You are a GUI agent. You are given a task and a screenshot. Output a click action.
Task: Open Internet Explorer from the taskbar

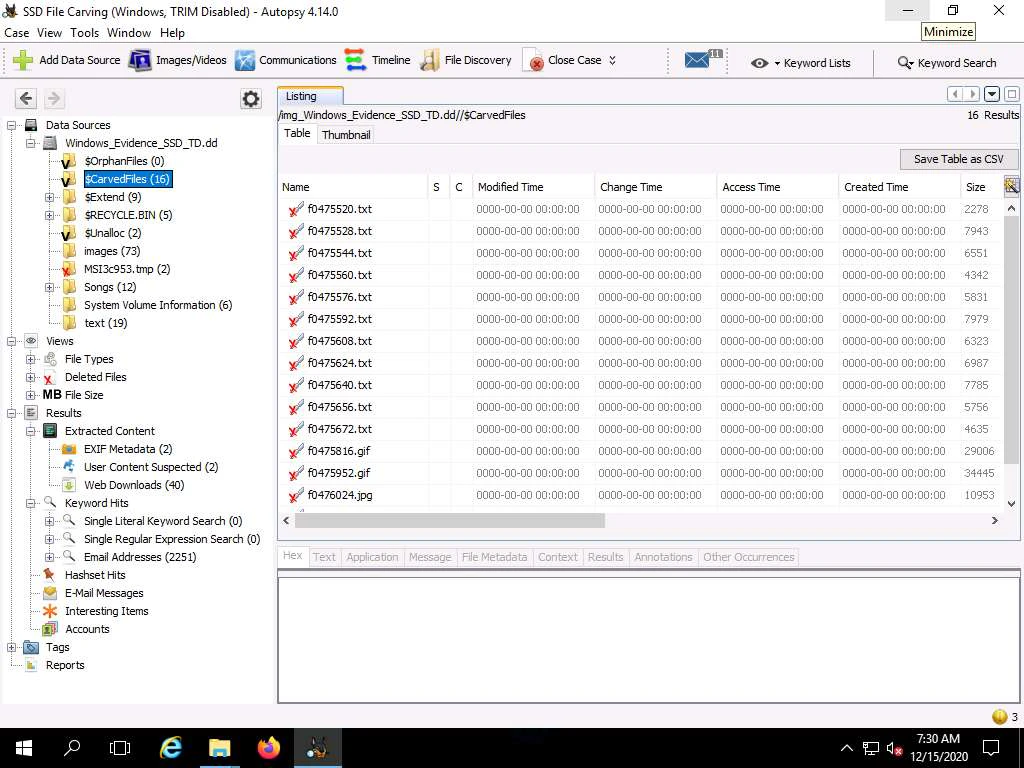pyautogui.click(x=170, y=748)
